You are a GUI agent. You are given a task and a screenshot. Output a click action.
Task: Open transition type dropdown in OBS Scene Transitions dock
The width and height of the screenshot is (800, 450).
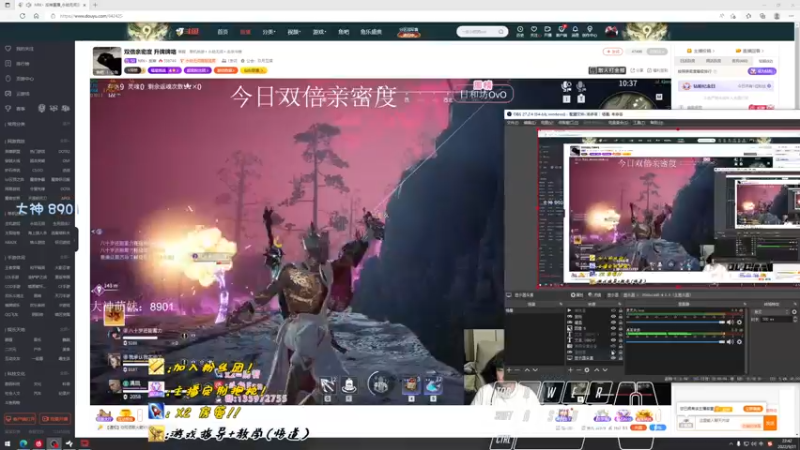(771, 312)
